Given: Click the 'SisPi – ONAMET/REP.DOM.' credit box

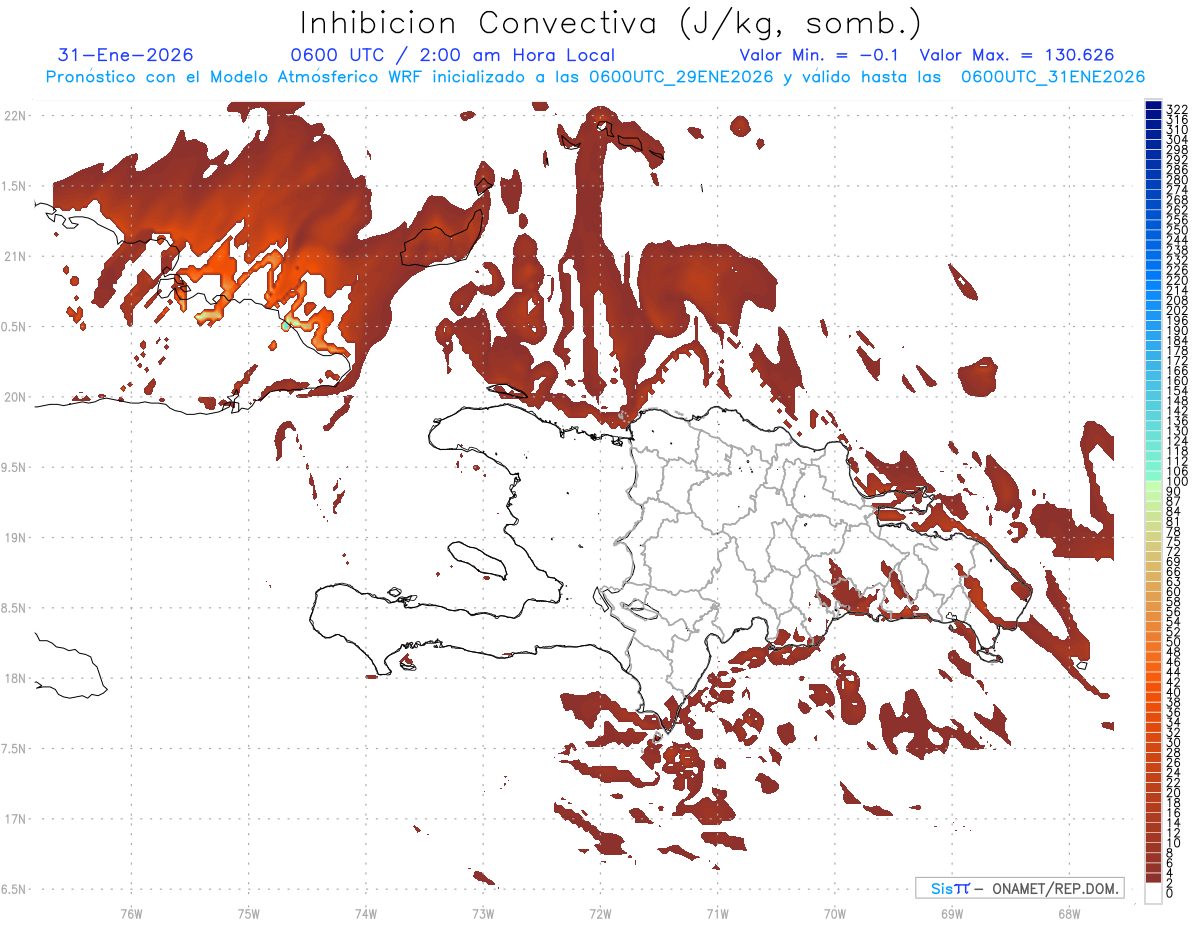Looking at the screenshot, I should tap(1019, 888).
